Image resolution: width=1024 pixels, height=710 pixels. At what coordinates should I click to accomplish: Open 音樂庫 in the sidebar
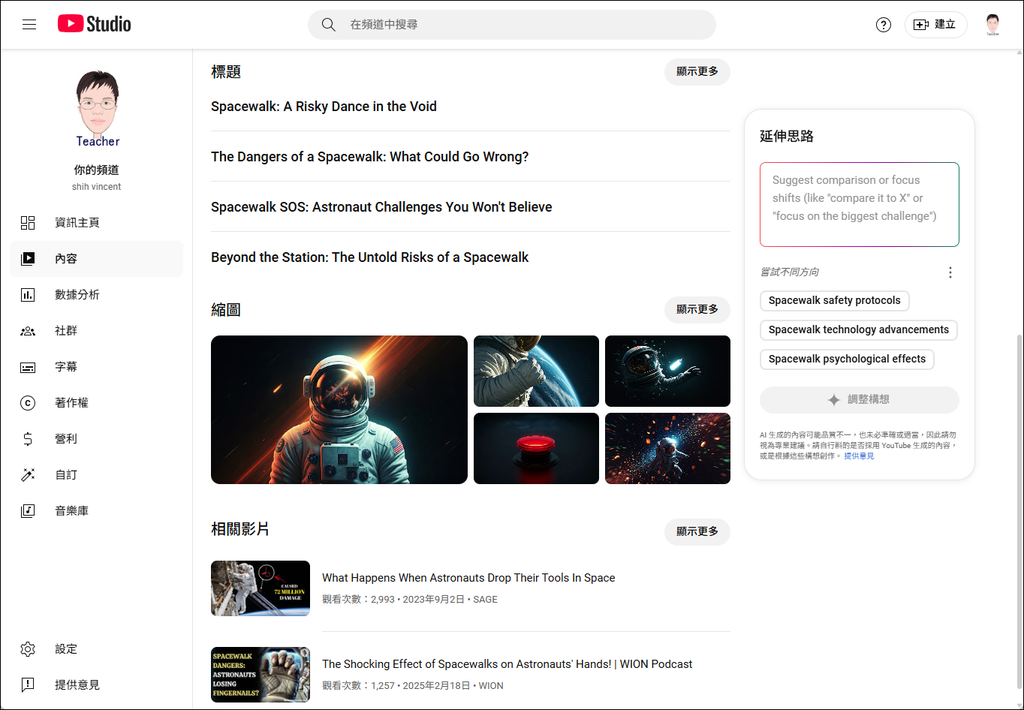coord(97,511)
